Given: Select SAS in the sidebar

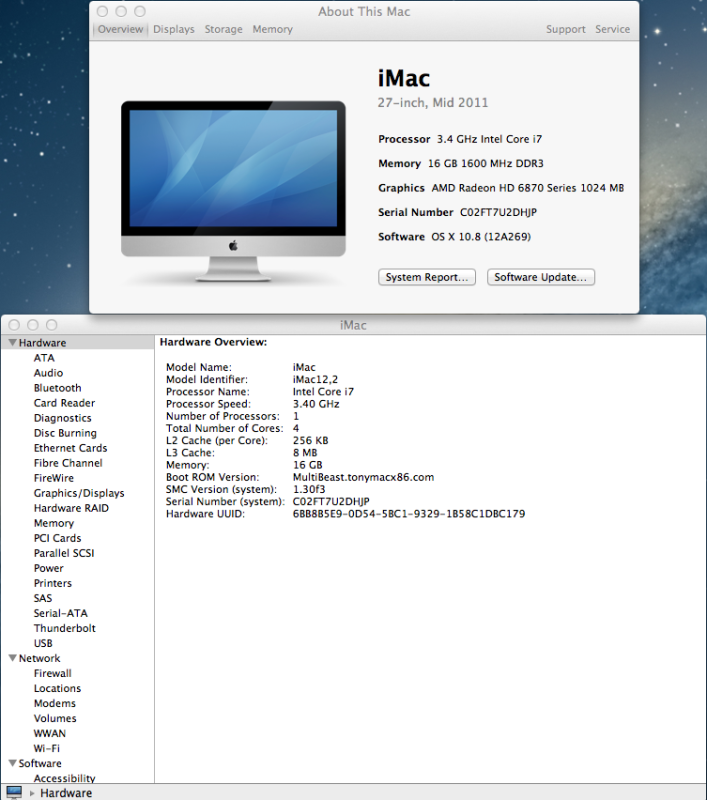Looking at the screenshot, I should point(43,598).
